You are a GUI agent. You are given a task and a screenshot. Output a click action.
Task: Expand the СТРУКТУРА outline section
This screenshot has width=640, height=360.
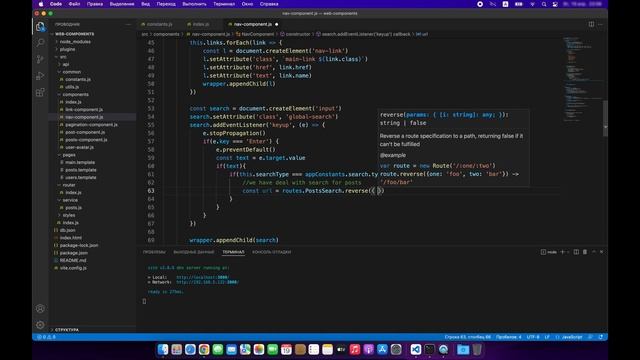click(x=67, y=329)
